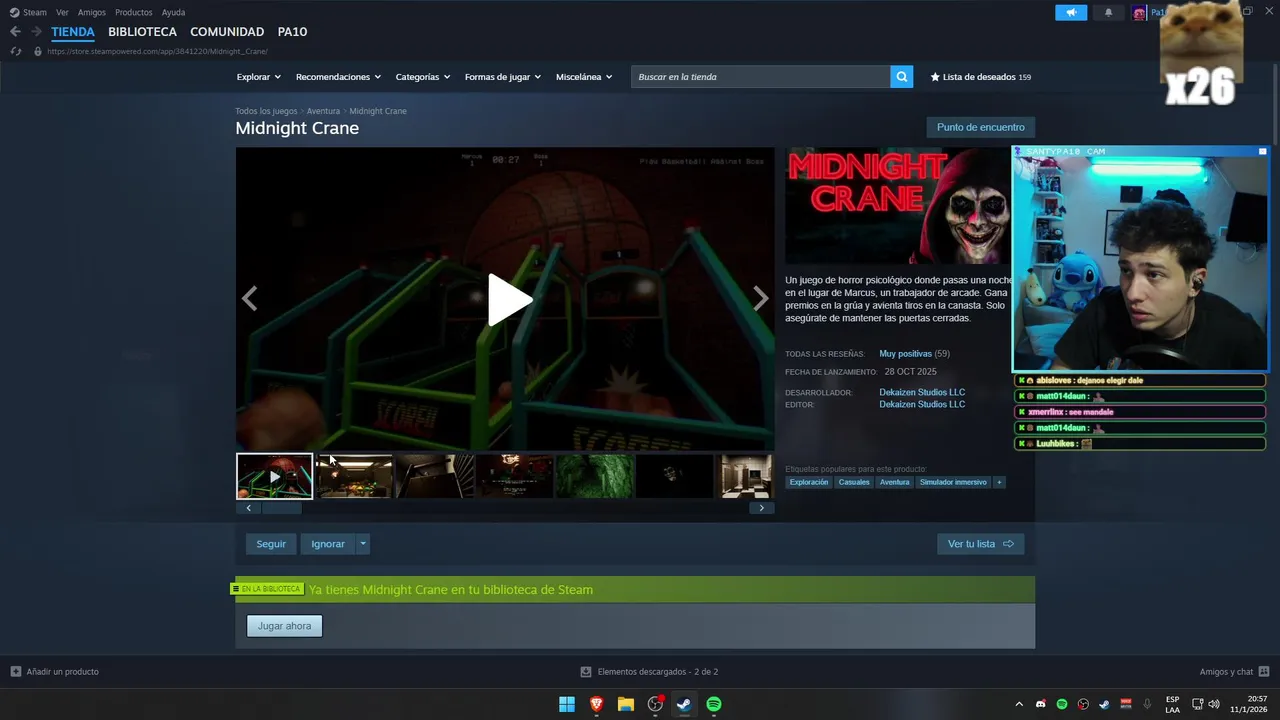Screen dimensions: 1280x720
Task: Click Jugar ahora button
Action: tap(285, 626)
